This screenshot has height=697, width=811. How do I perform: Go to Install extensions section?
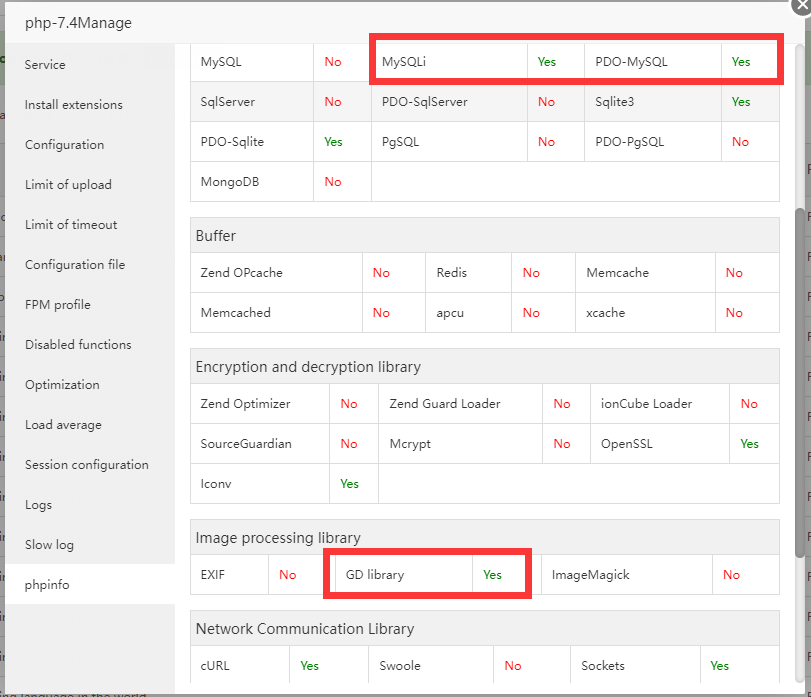click(x=74, y=105)
